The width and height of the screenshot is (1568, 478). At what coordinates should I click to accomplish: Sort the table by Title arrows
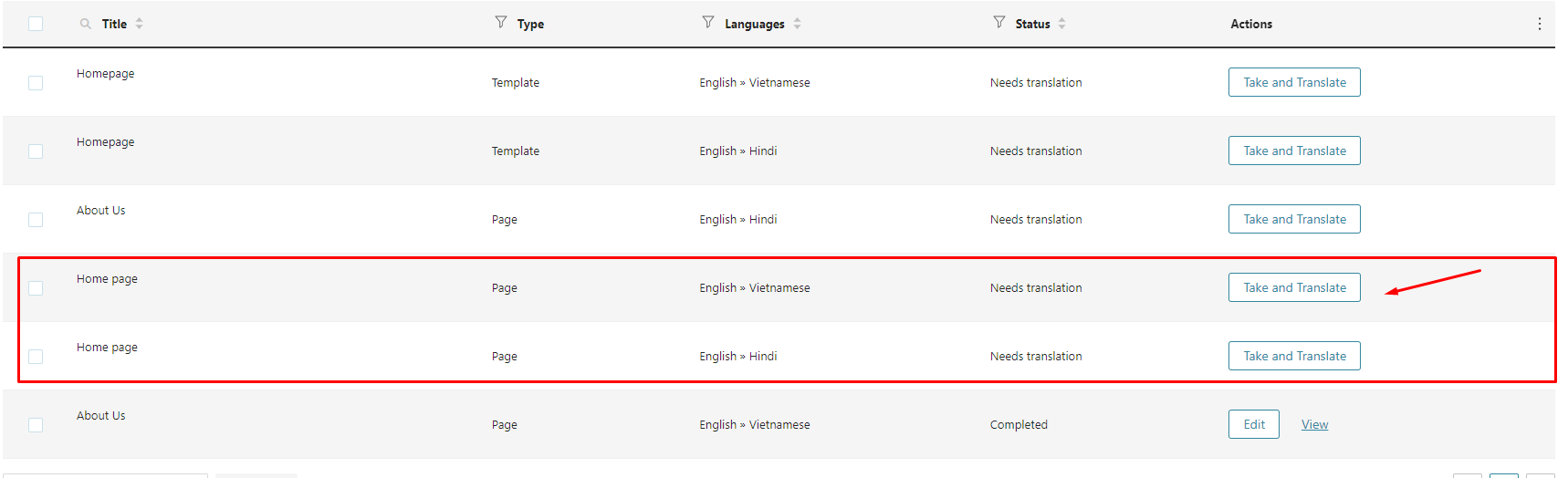pyautogui.click(x=140, y=24)
